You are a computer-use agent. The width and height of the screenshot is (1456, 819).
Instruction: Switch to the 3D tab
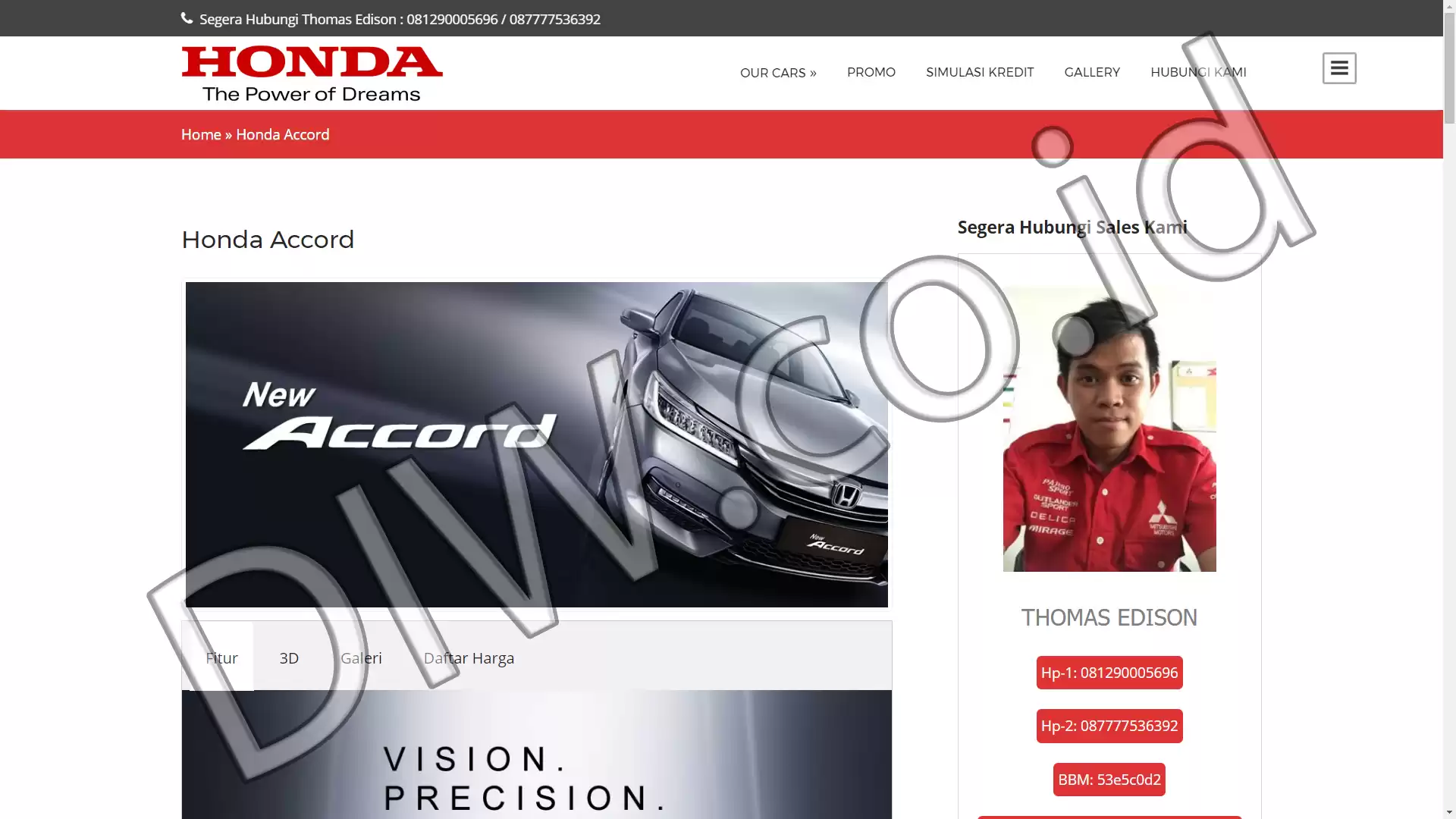pyautogui.click(x=289, y=657)
